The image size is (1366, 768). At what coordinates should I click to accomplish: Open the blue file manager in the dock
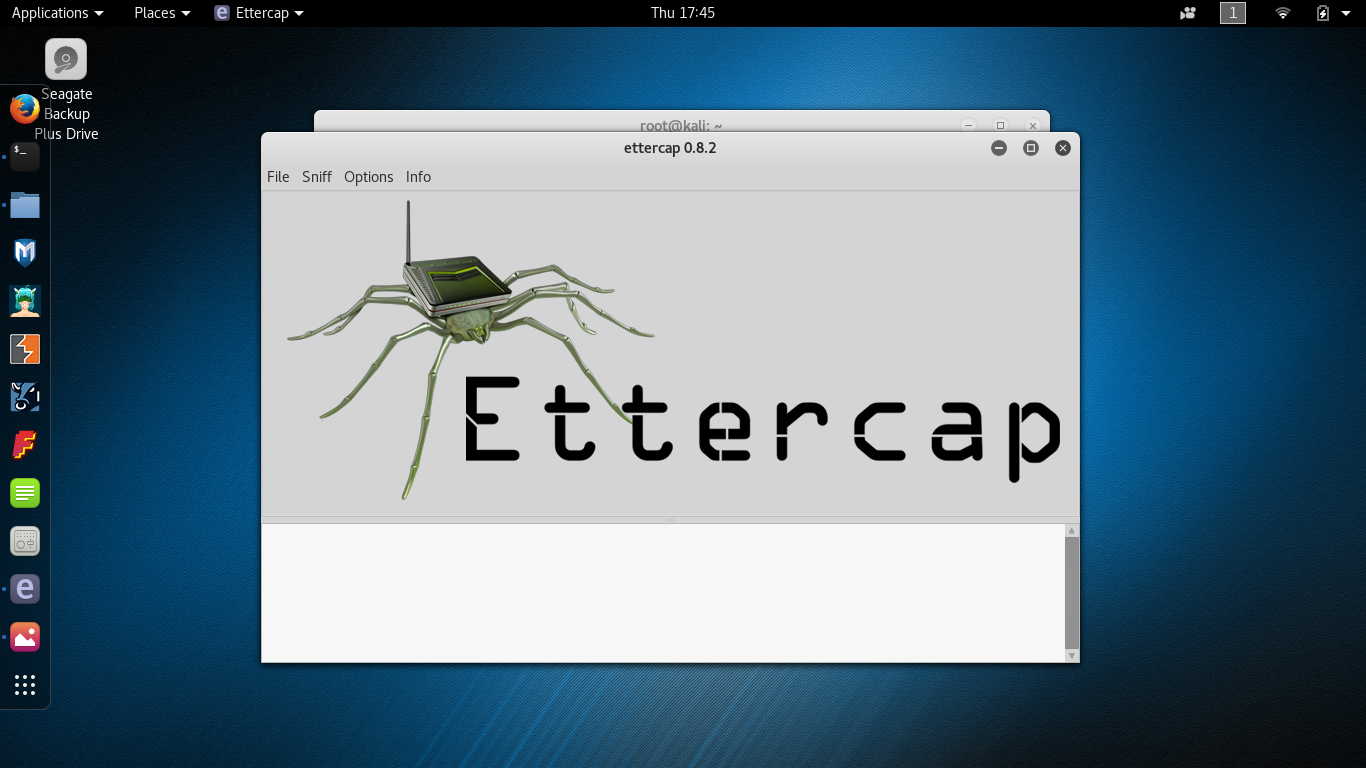click(x=25, y=205)
